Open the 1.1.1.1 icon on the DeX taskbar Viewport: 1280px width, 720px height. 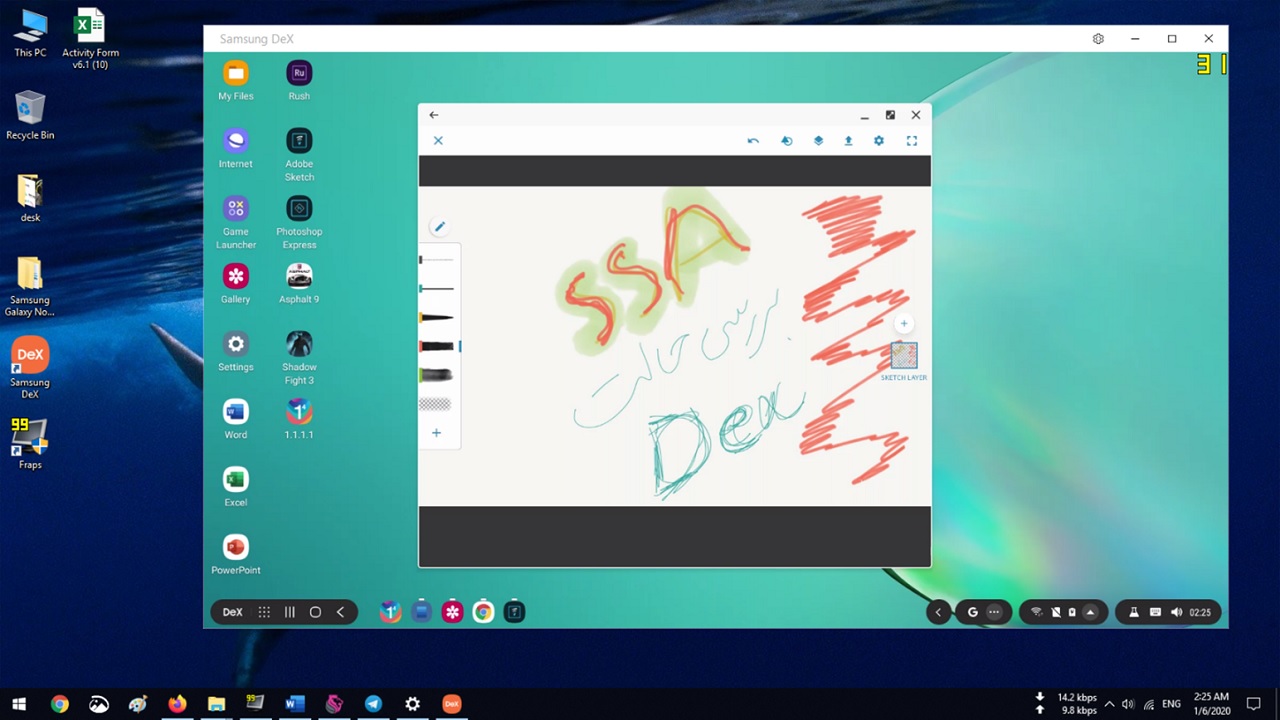click(x=391, y=612)
